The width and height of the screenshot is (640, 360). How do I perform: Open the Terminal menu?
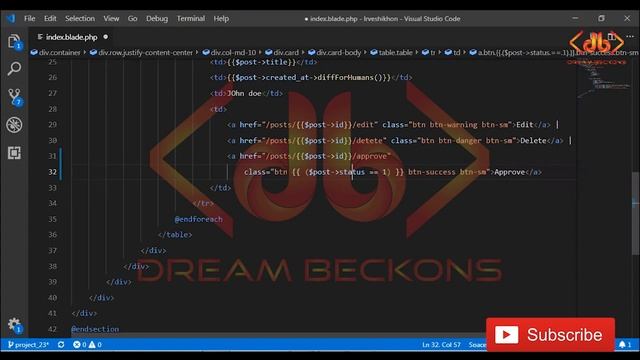coord(191,18)
